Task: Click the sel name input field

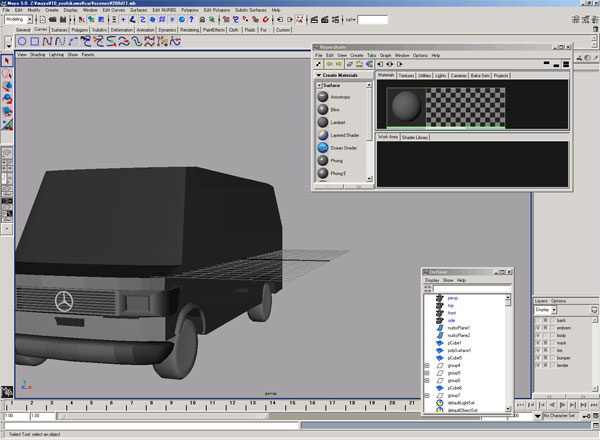Action: click(372, 20)
